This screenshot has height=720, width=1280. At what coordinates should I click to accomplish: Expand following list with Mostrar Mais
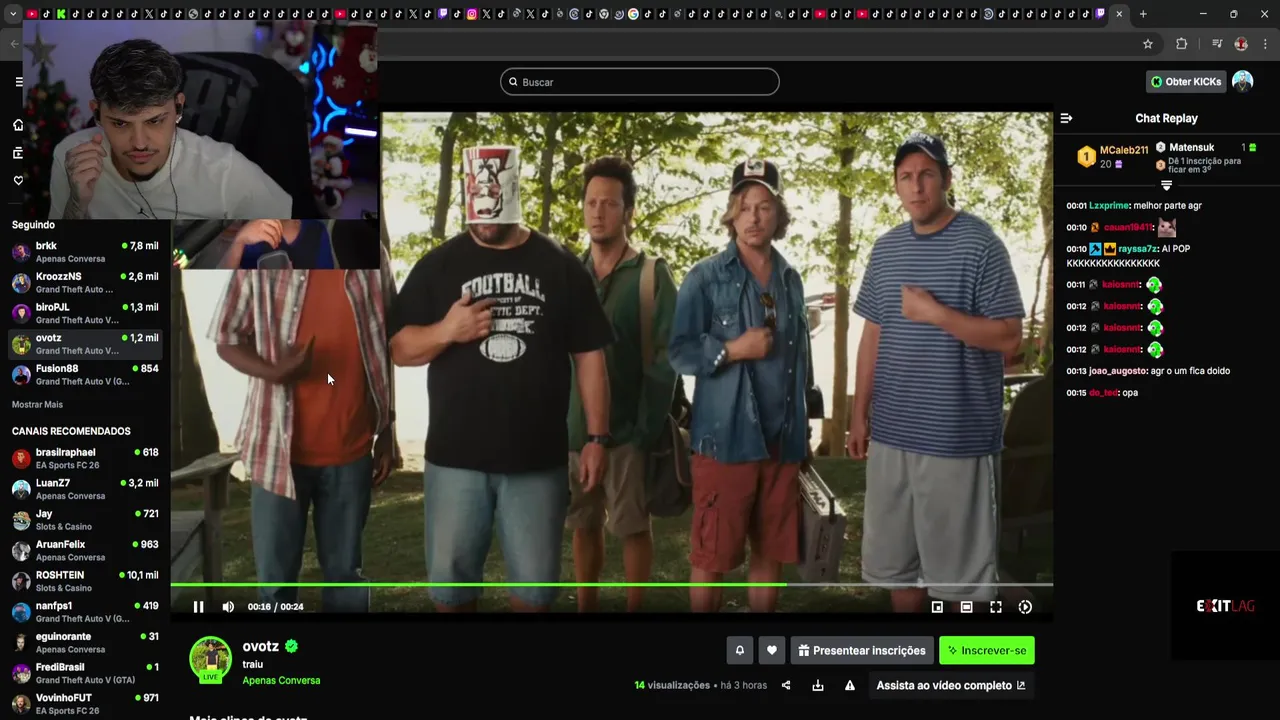pos(37,405)
